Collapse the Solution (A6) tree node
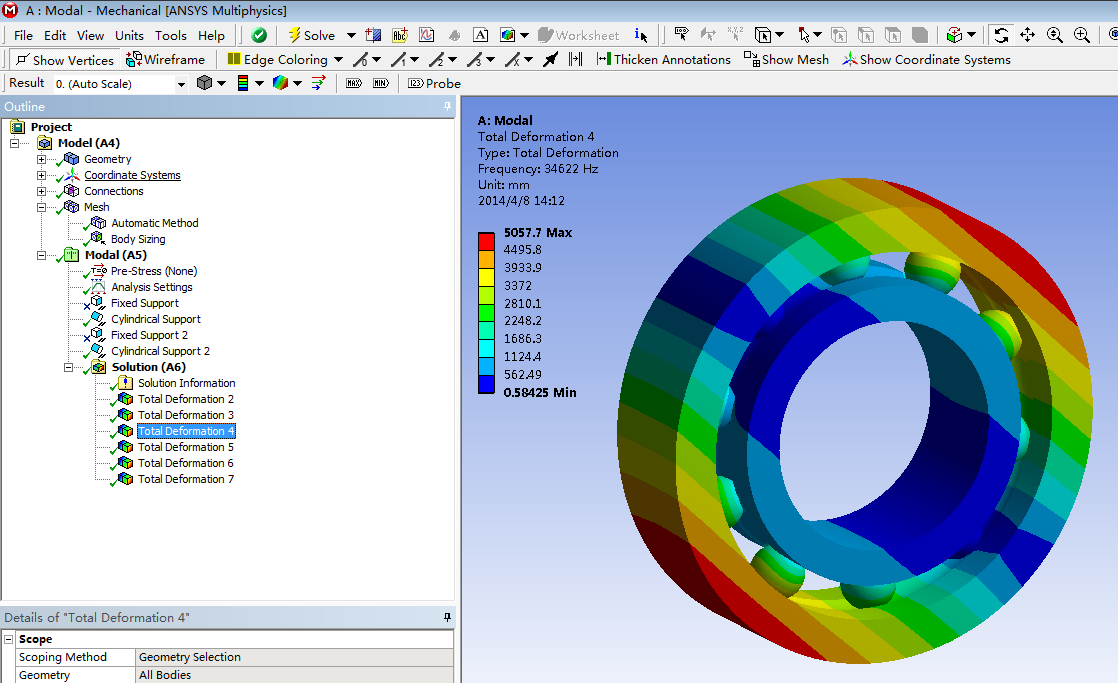This screenshot has height=683, width=1118. [x=69, y=367]
